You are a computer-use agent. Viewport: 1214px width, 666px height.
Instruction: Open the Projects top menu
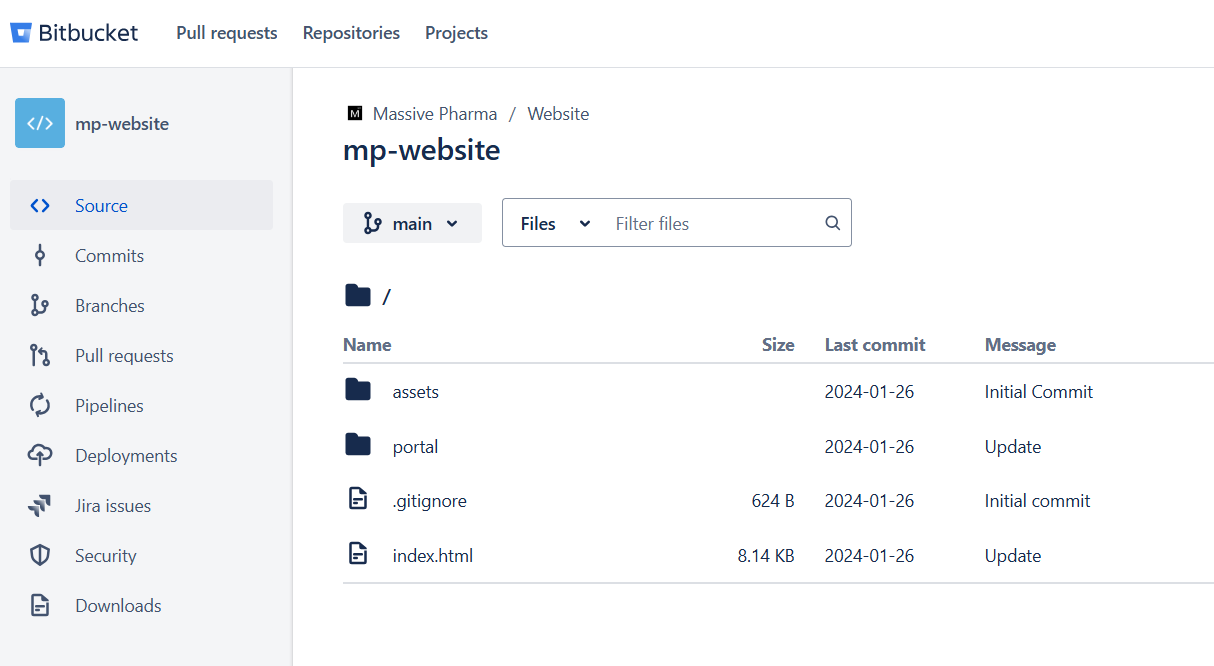coord(456,33)
